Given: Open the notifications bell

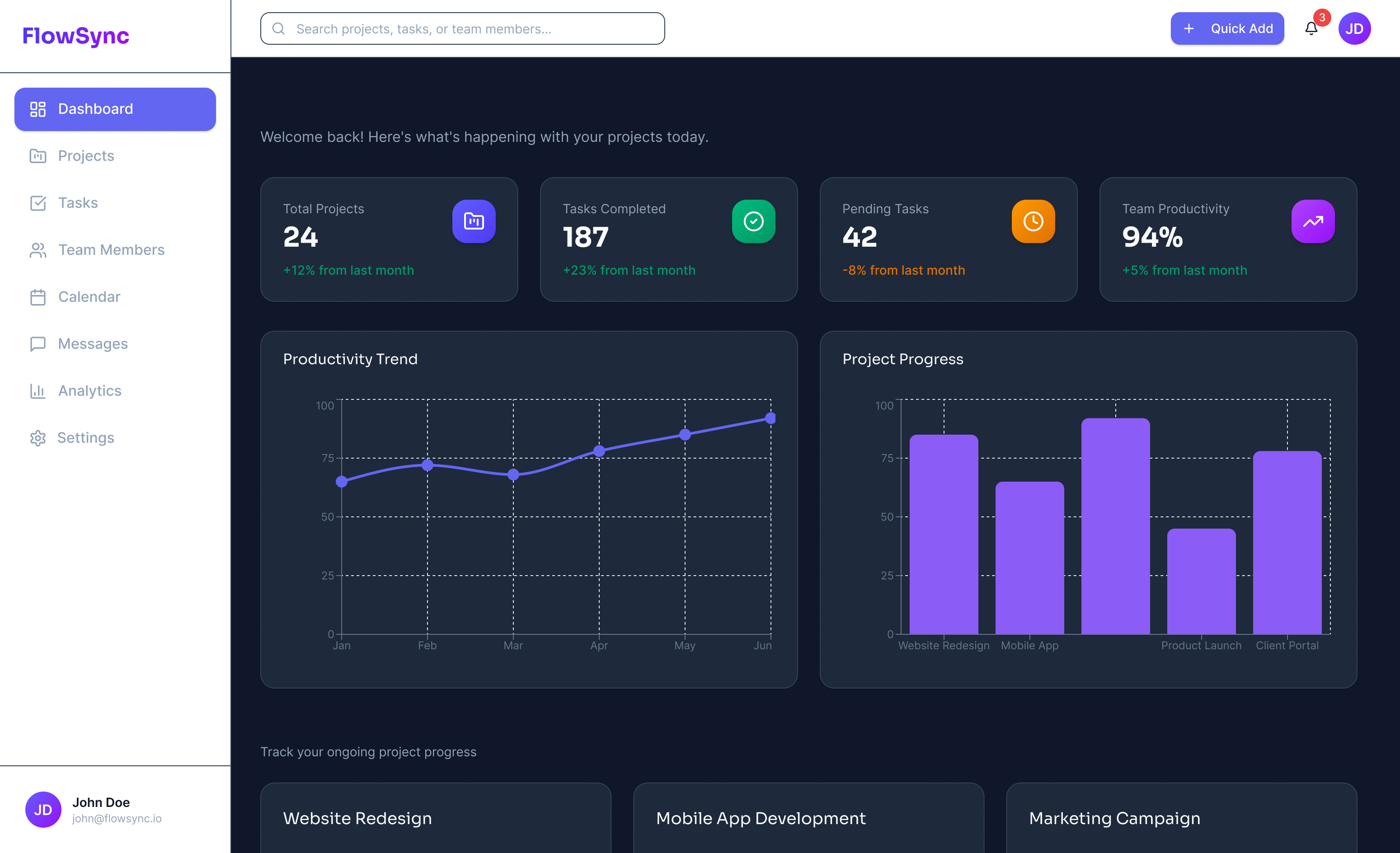Looking at the screenshot, I should pos(1311,28).
